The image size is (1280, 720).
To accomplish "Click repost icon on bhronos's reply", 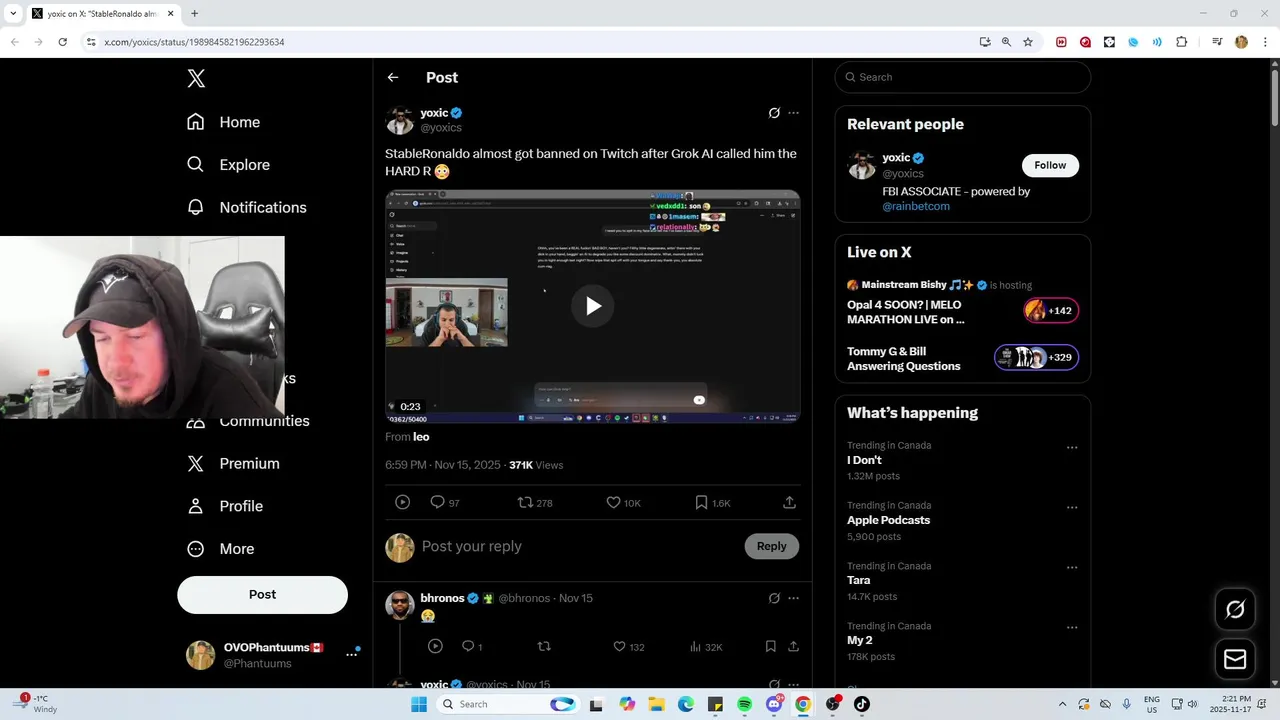I will click(x=544, y=647).
